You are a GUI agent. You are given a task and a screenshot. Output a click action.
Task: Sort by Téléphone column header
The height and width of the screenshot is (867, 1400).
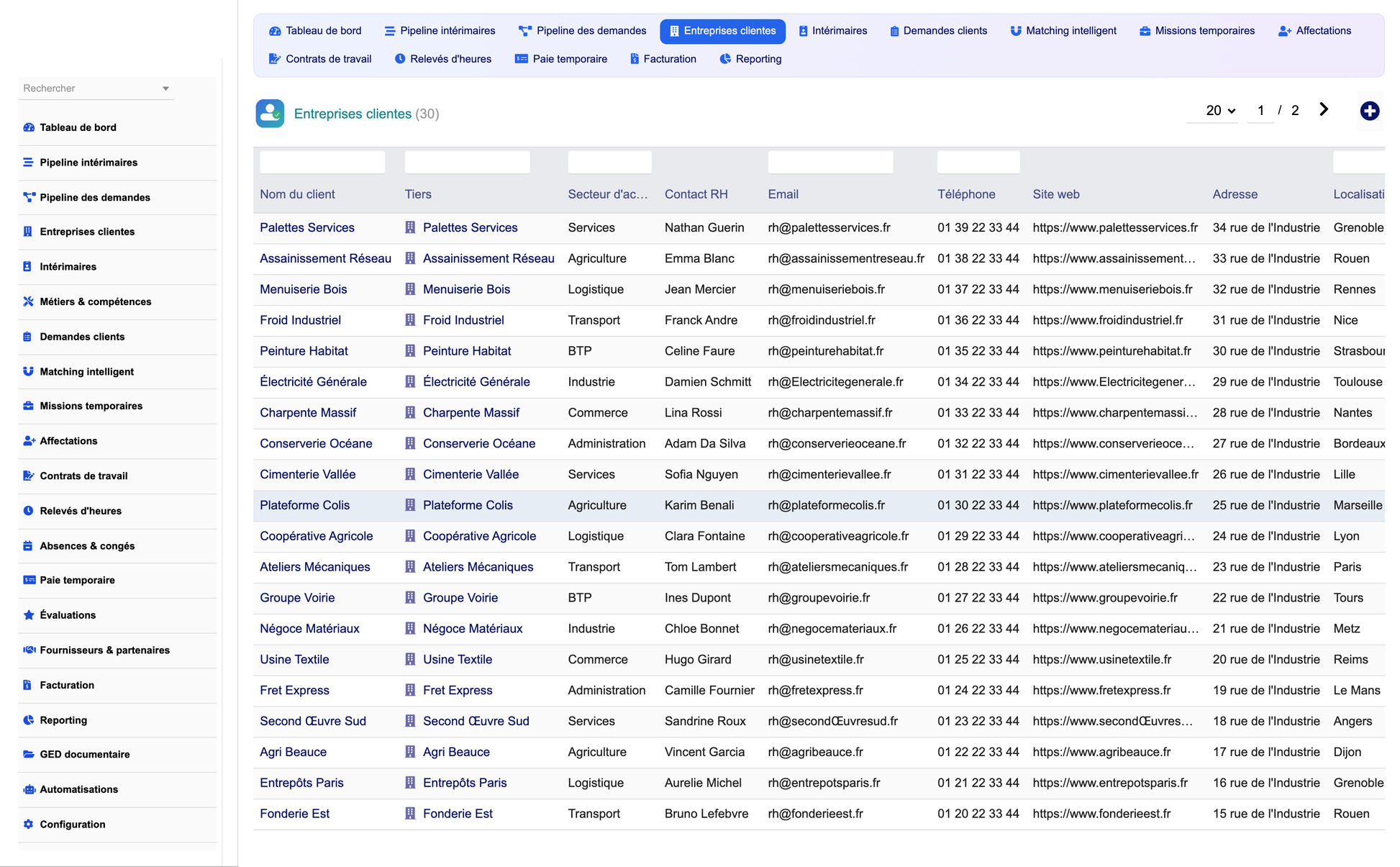coord(966,194)
